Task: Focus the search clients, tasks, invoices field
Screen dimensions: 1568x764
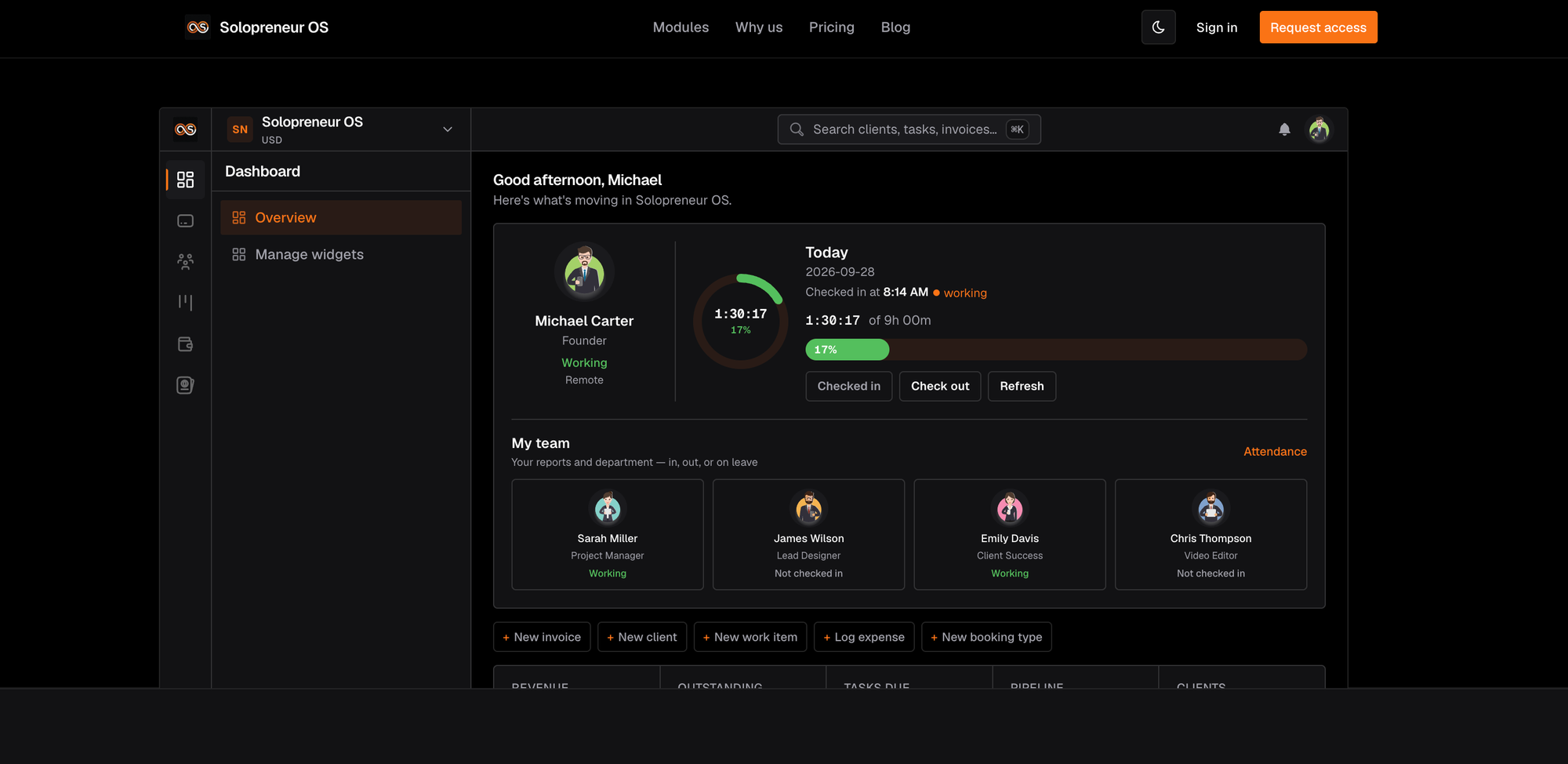Action: (x=909, y=129)
